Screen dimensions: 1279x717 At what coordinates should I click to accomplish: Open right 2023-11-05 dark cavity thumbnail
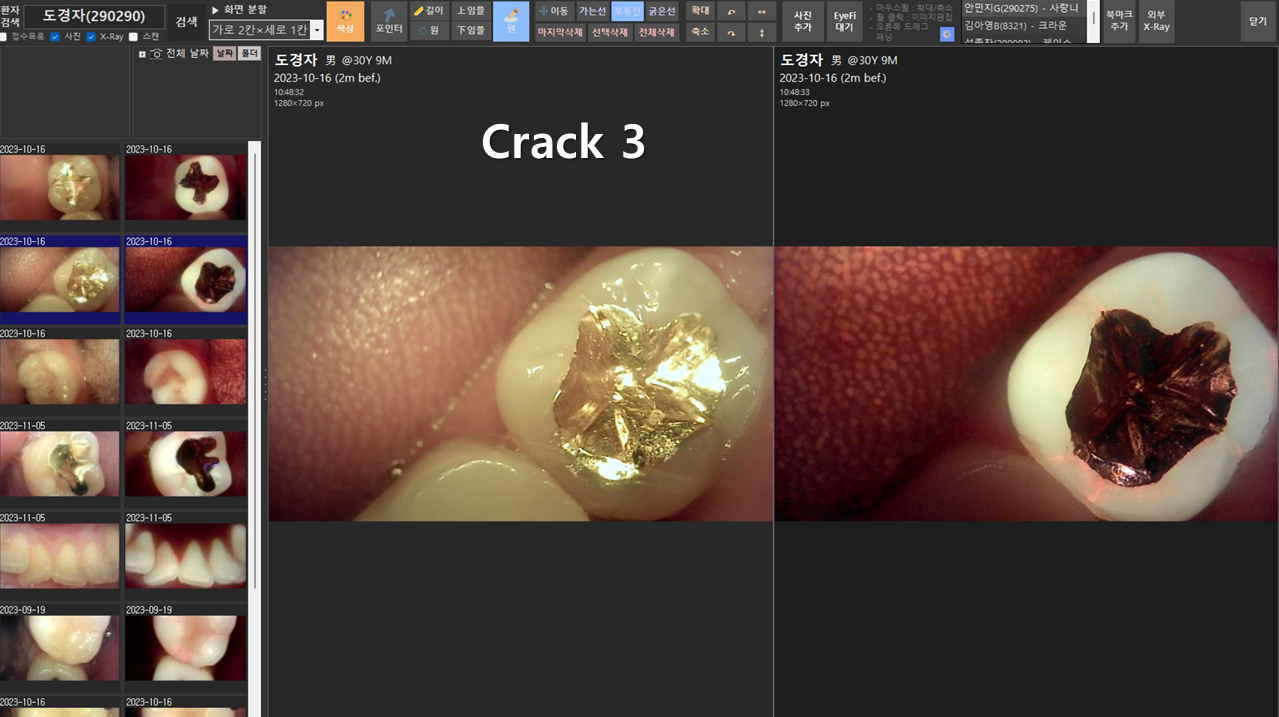tap(186, 463)
